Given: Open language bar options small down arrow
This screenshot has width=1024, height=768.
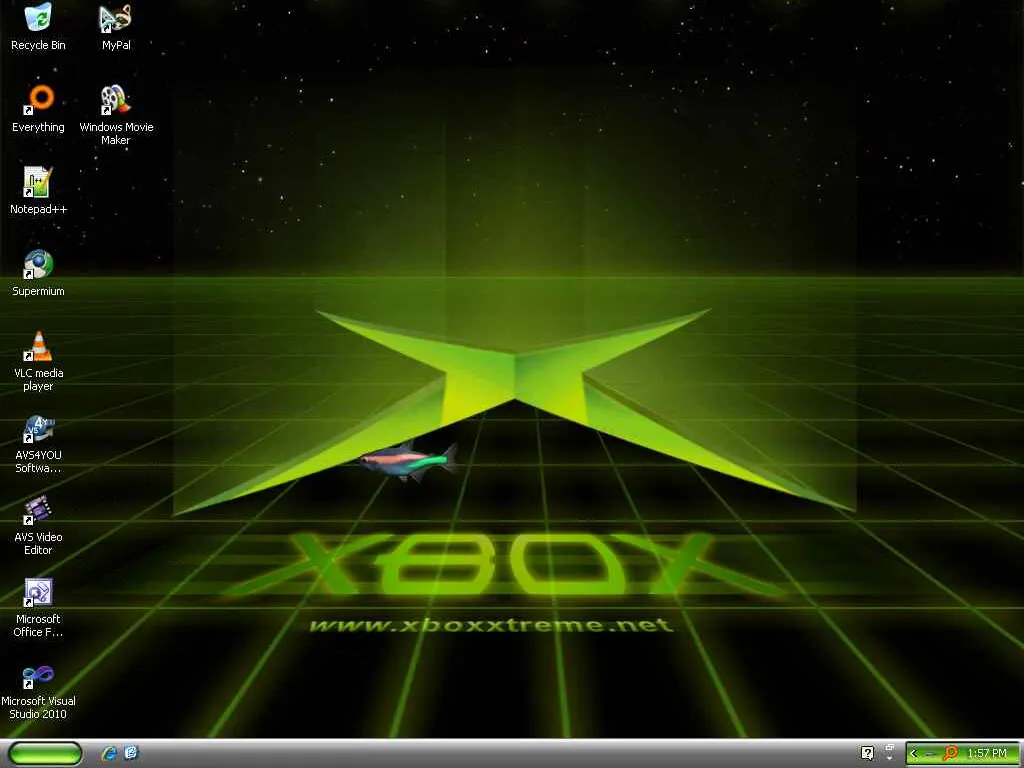Looking at the screenshot, I should click(889, 758).
